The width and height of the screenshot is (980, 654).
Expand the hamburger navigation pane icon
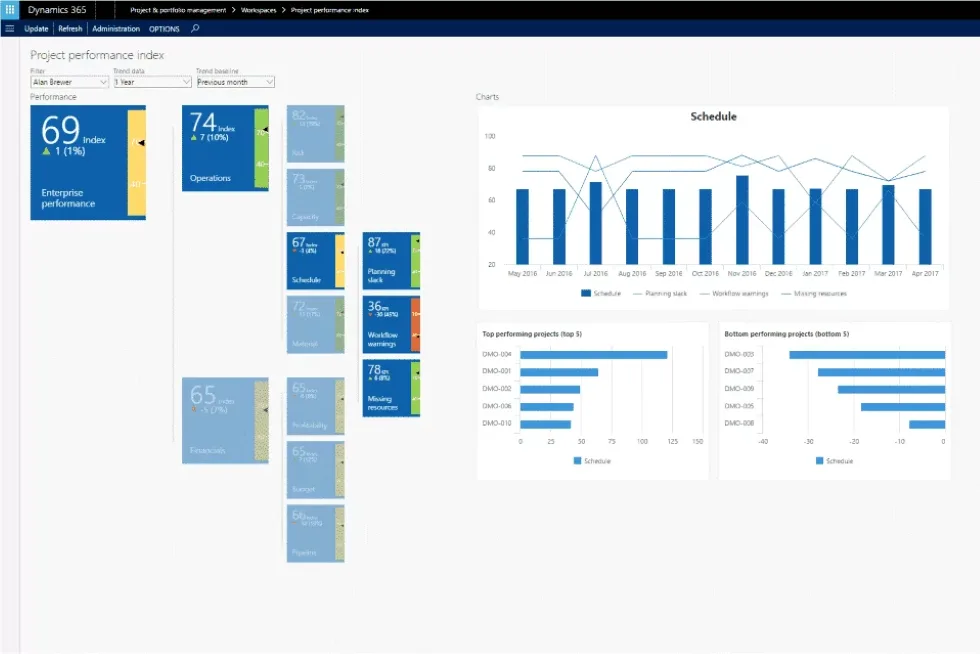pyautogui.click(x=10, y=29)
